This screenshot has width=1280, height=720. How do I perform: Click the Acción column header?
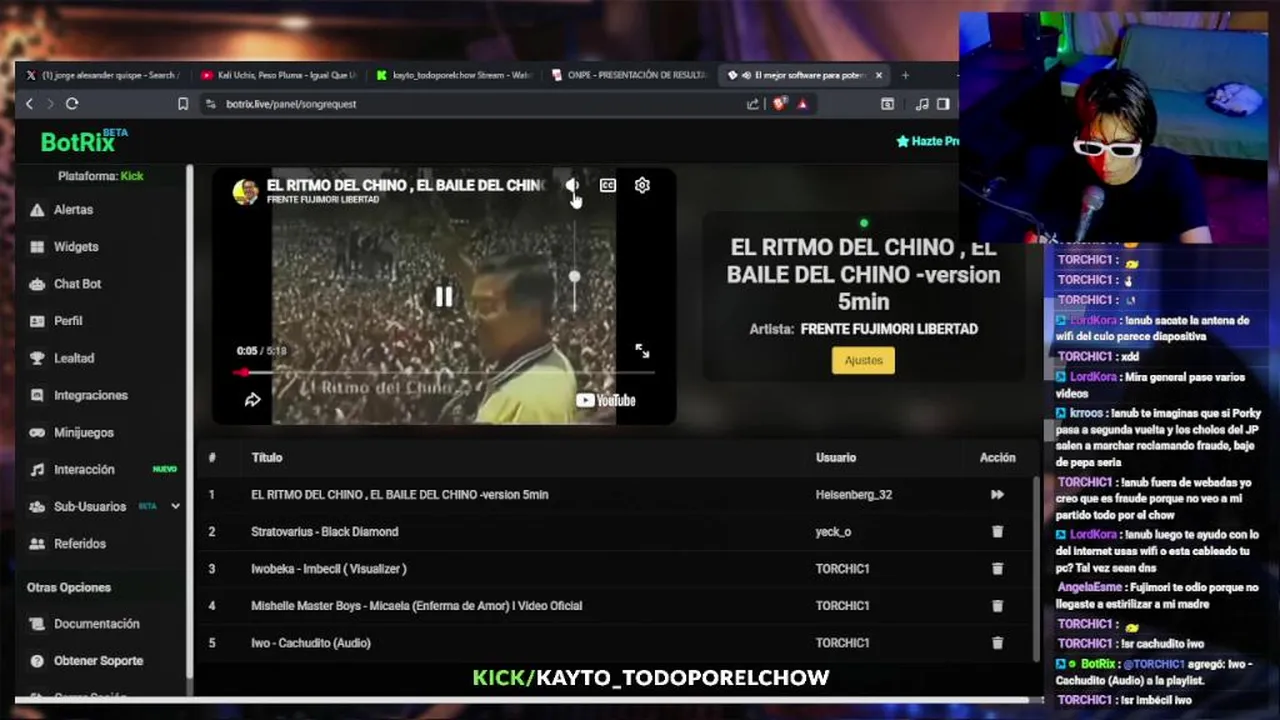click(997, 458)
